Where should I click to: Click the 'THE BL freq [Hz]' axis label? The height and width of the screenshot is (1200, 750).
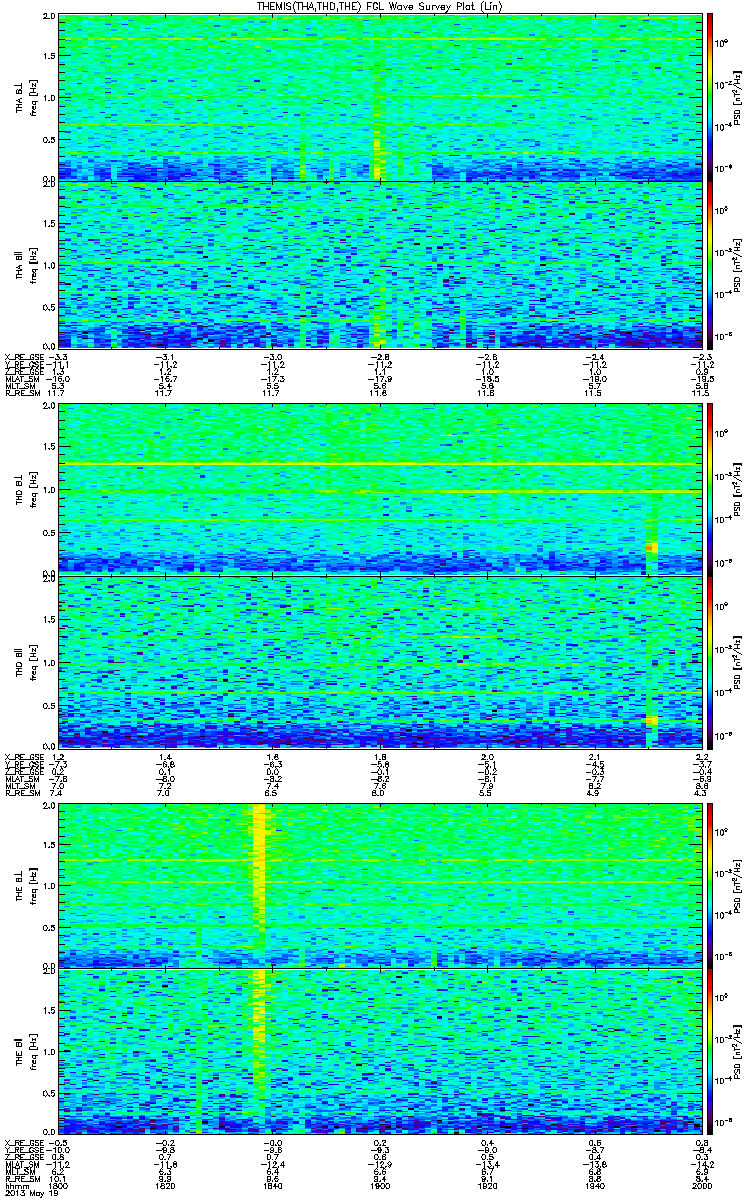pos(26,884)
